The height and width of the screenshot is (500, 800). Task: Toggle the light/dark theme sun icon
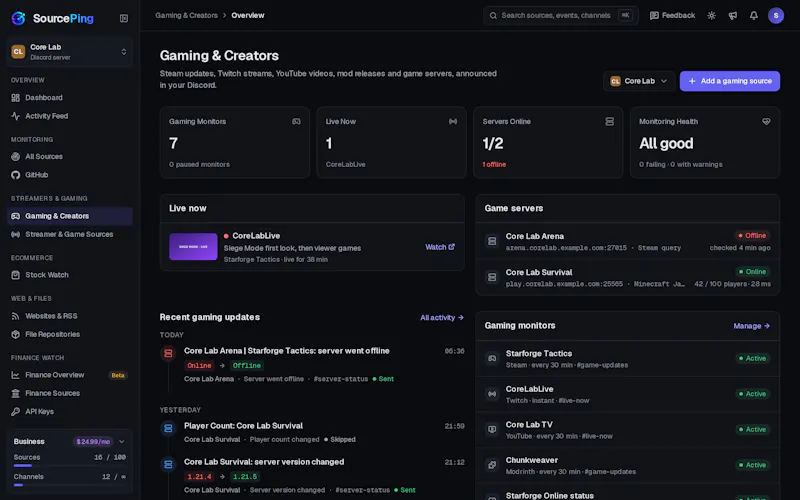click(x=711, y=16)
